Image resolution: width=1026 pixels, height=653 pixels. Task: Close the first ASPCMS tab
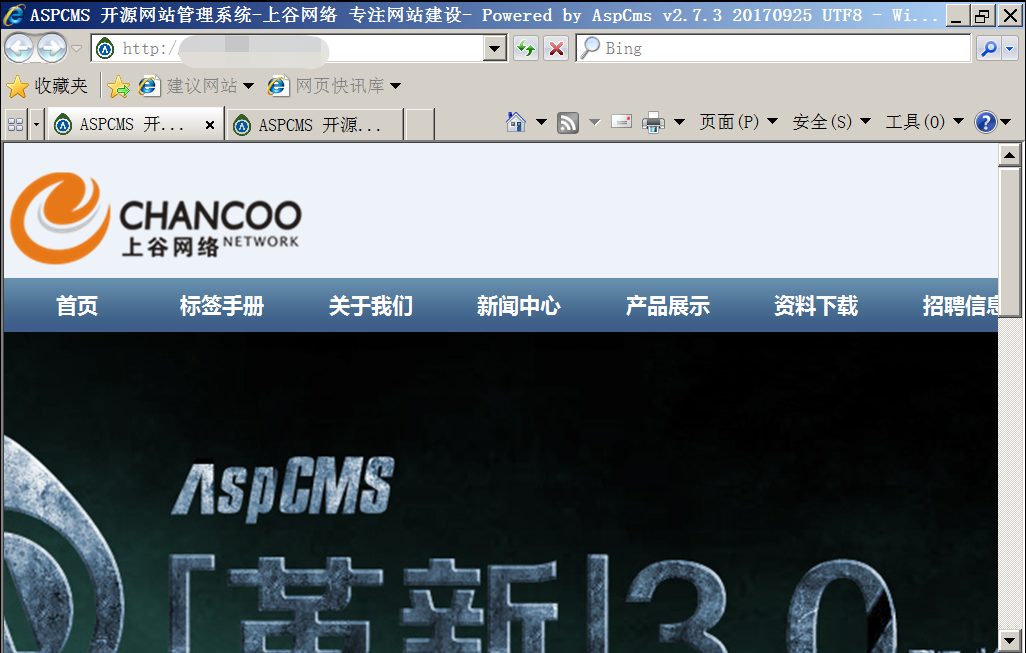pyautogui.click(x=209, y=125)
